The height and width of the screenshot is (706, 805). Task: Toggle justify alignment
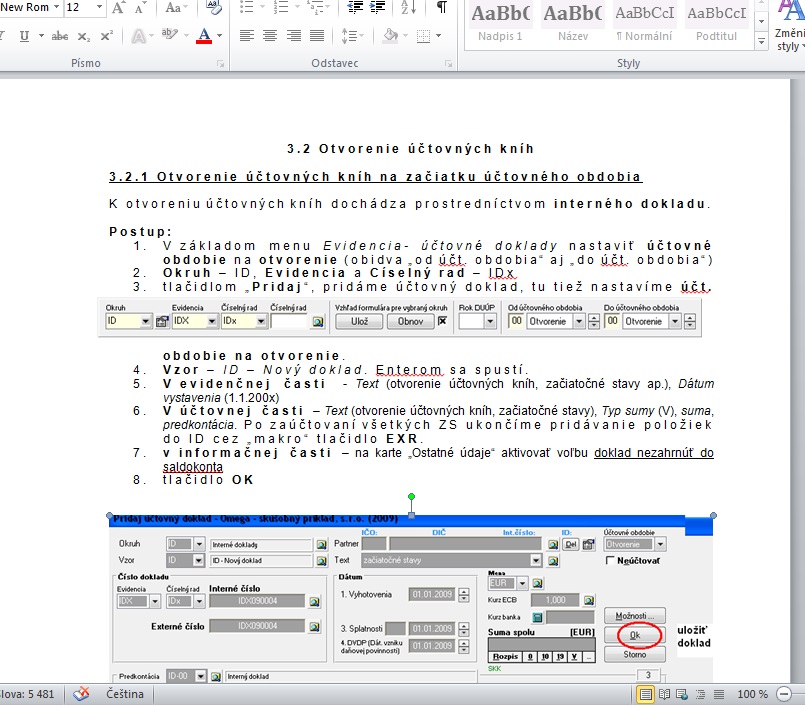tap(317, 36)
